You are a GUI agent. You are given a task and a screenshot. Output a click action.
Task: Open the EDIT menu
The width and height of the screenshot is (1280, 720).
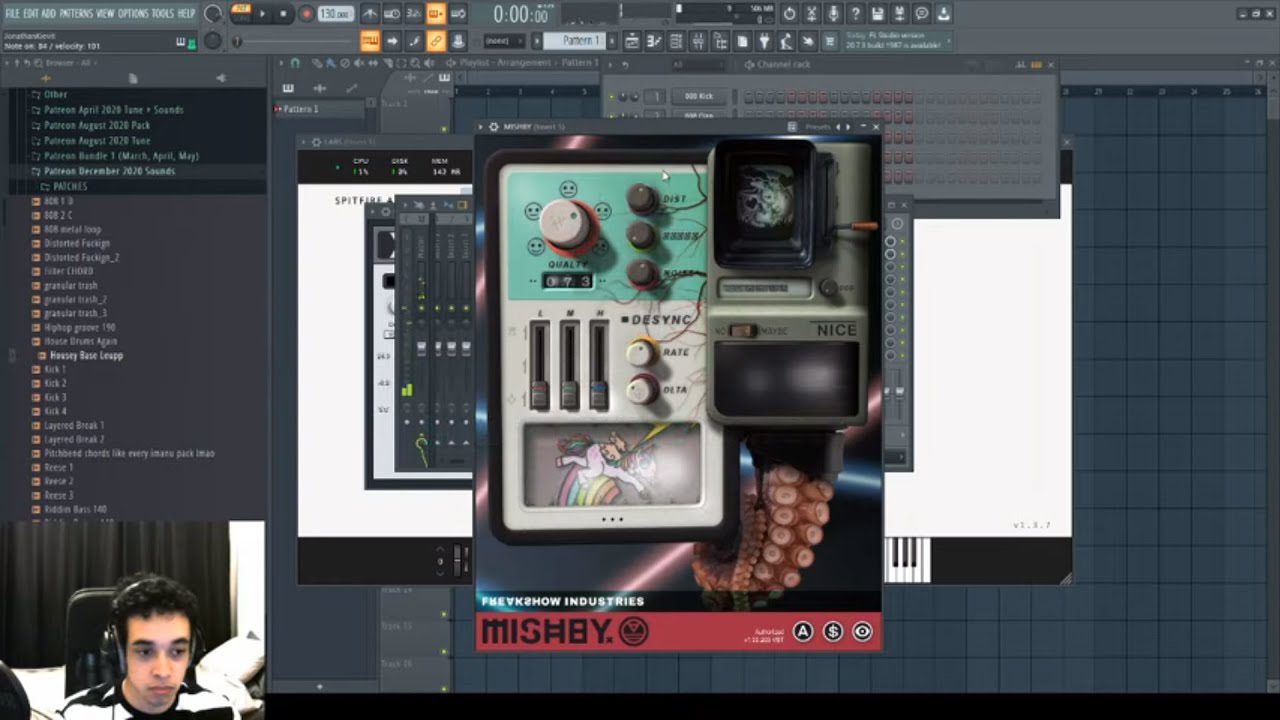pyautogui.click(x=32, y=13)
